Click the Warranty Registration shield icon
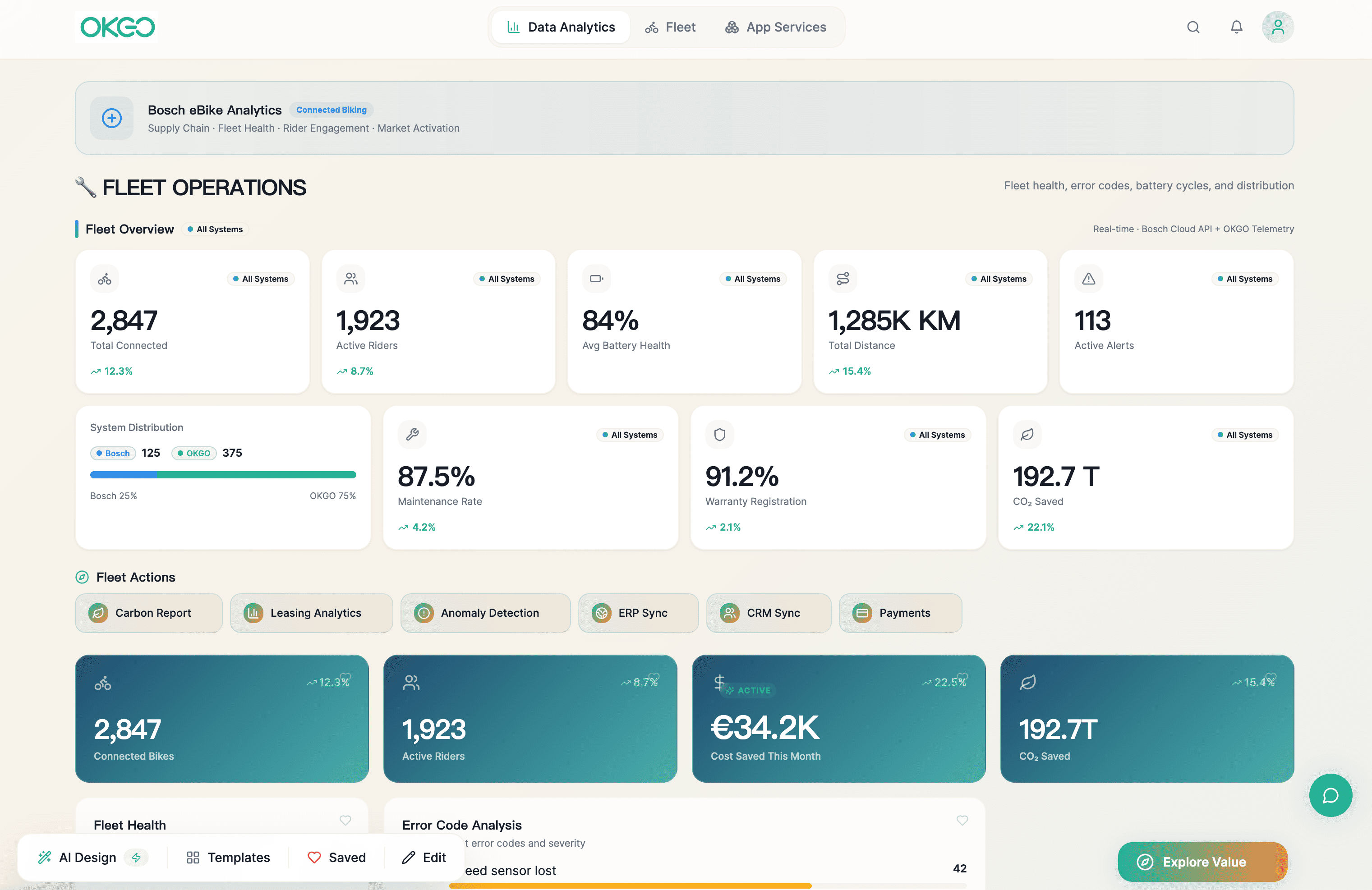Image resolution: width=1372 pixels, height=890 pixels. coord(719,435)
